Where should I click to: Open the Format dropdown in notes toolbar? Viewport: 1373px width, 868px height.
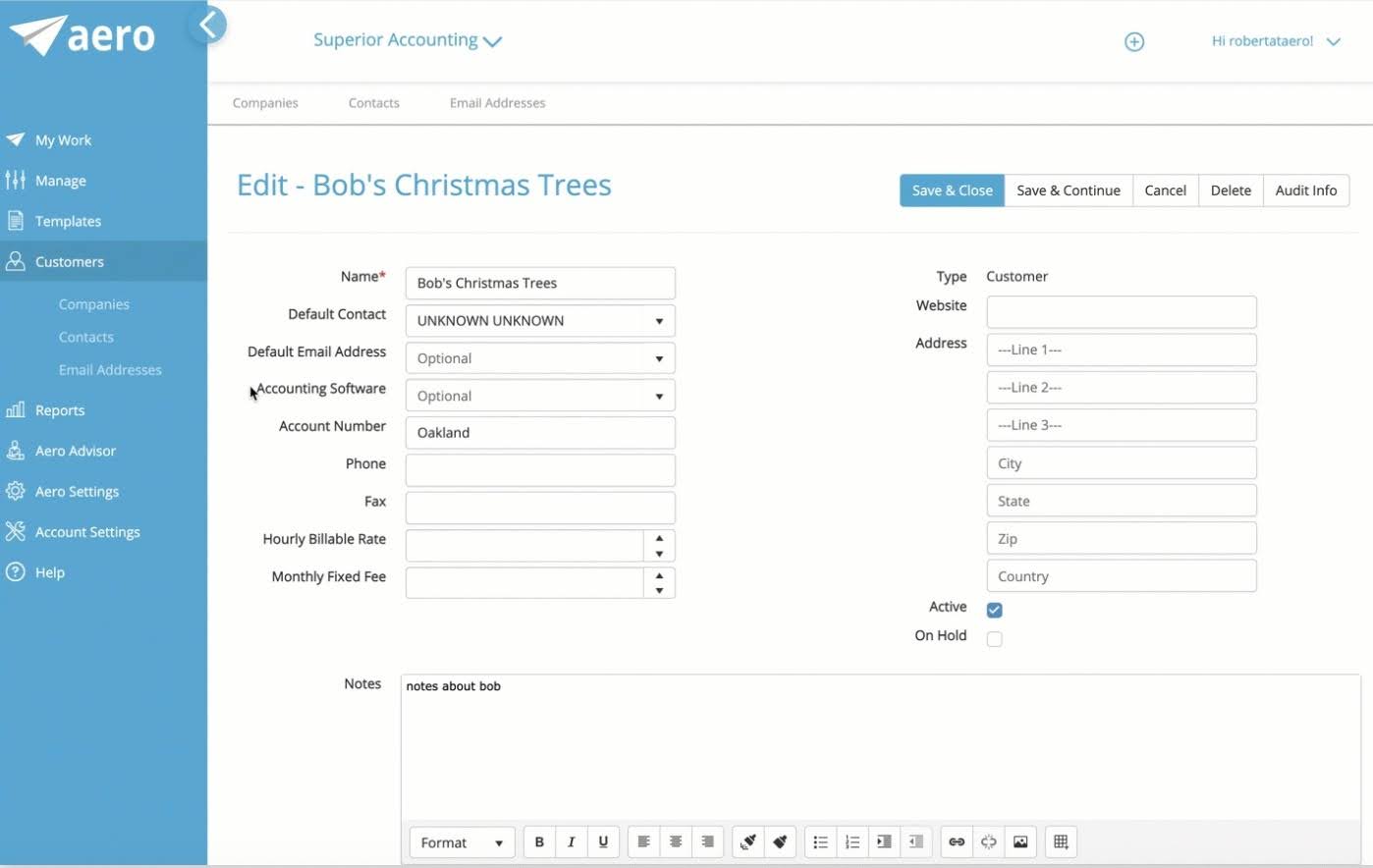[462, 841]
